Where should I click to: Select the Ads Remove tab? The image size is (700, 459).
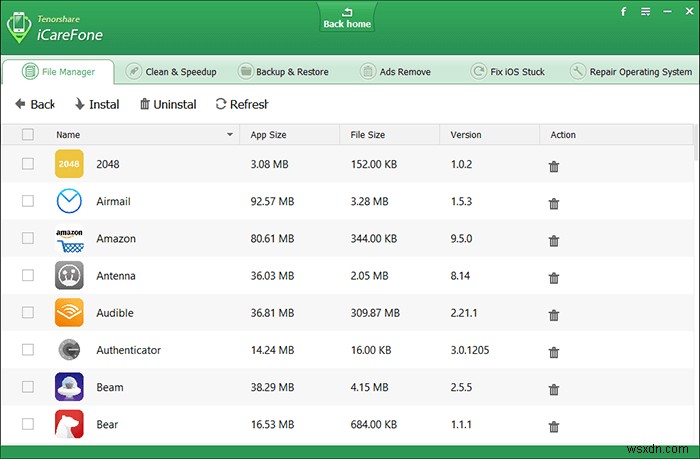(x=398, y=72)
